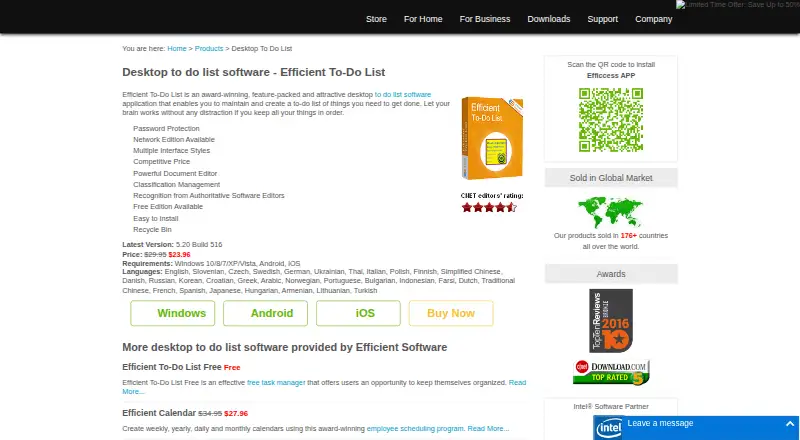Image resolution: width=800 pixels, height=440 pixels.
Task: Expand the Leave a message chat chevron
Action: pyautogui.click(x=790, y=424)
